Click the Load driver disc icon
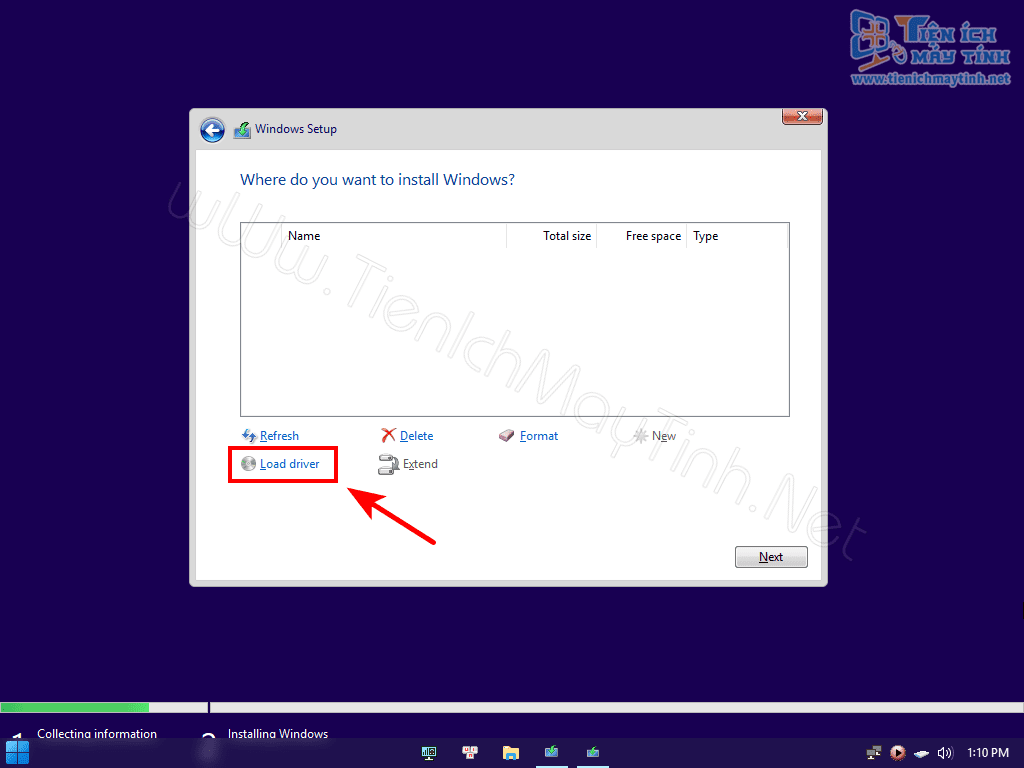The height and width of the screenshot is (768, 1024). click(x=248, y=464)
